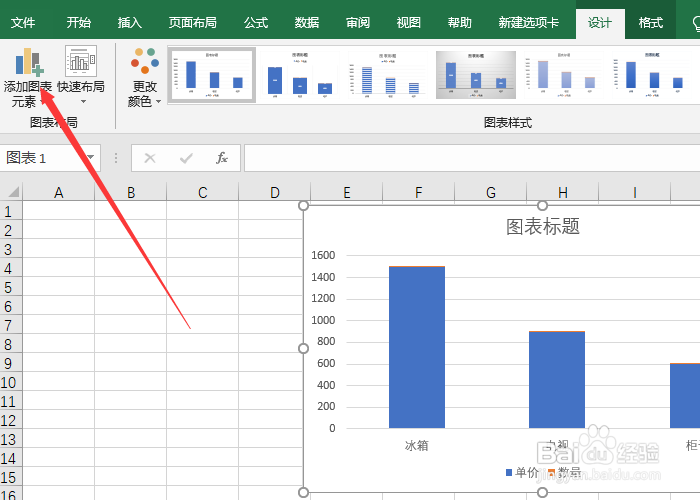Click the 1600 value axis label
The height and width of the screenshot is (500, 700).
tap(323, 255)
